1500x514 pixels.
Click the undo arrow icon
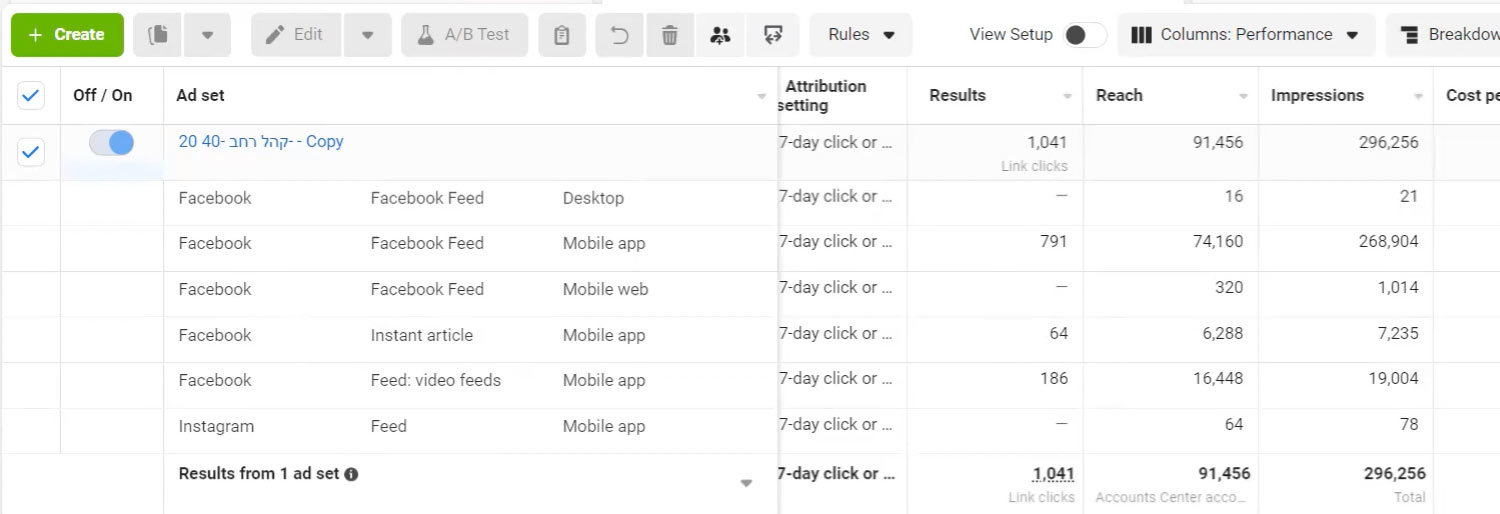(x=620, y=35)
